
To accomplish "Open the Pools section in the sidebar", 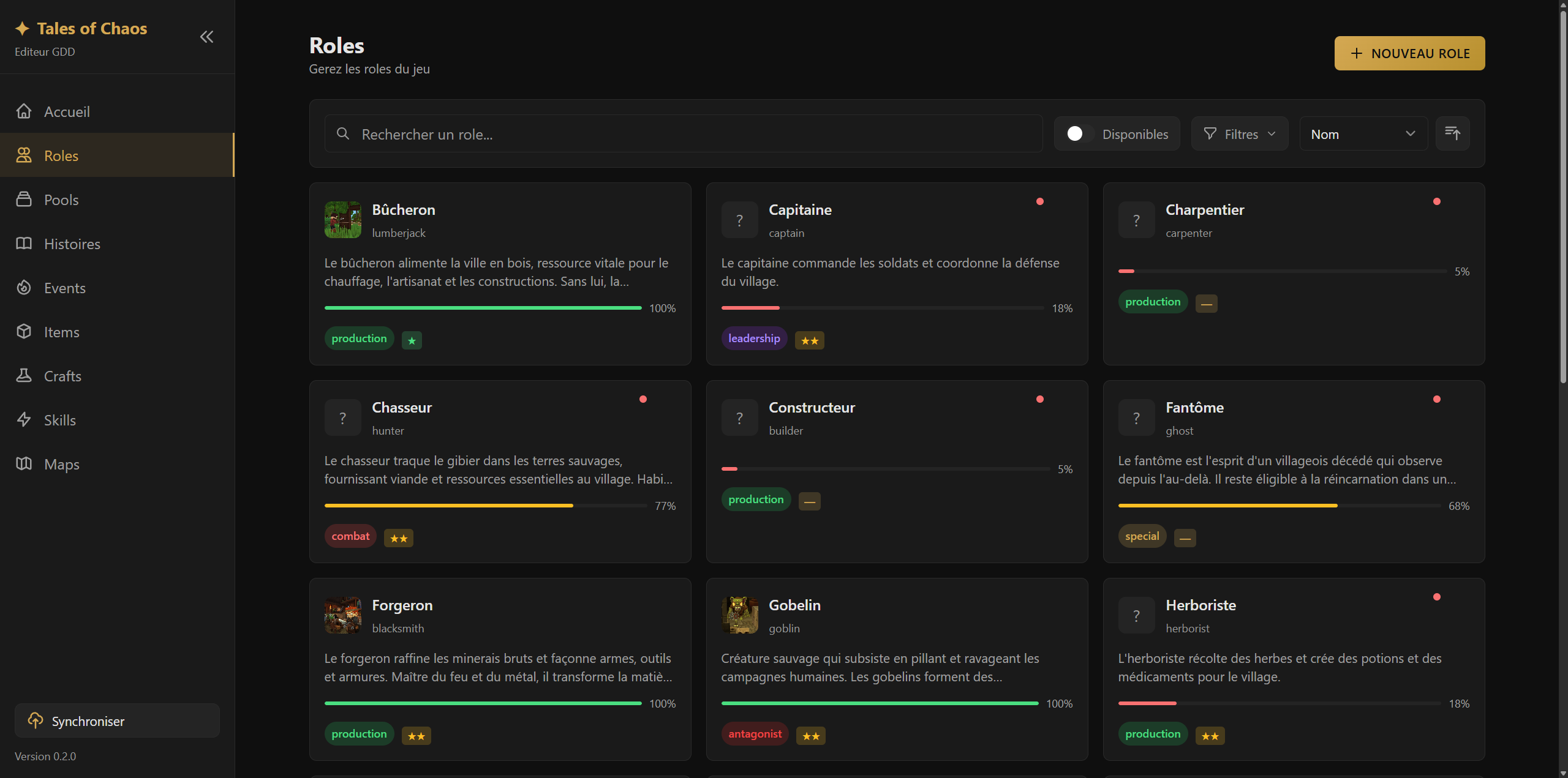I will point(61,200).
